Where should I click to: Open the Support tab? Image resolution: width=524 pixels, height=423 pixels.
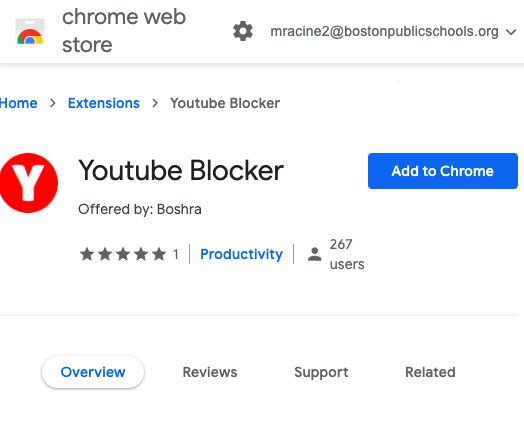click(321, 372)
